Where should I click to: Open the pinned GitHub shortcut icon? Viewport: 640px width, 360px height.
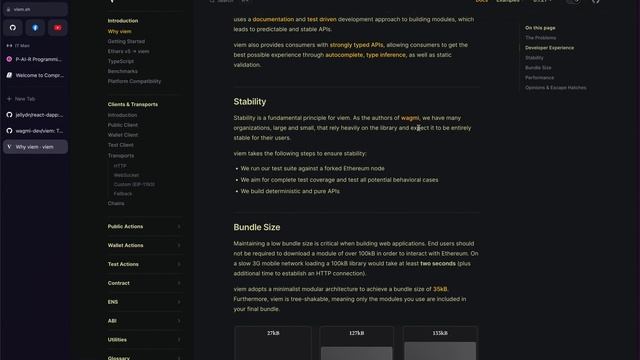[x=13, y=28]
